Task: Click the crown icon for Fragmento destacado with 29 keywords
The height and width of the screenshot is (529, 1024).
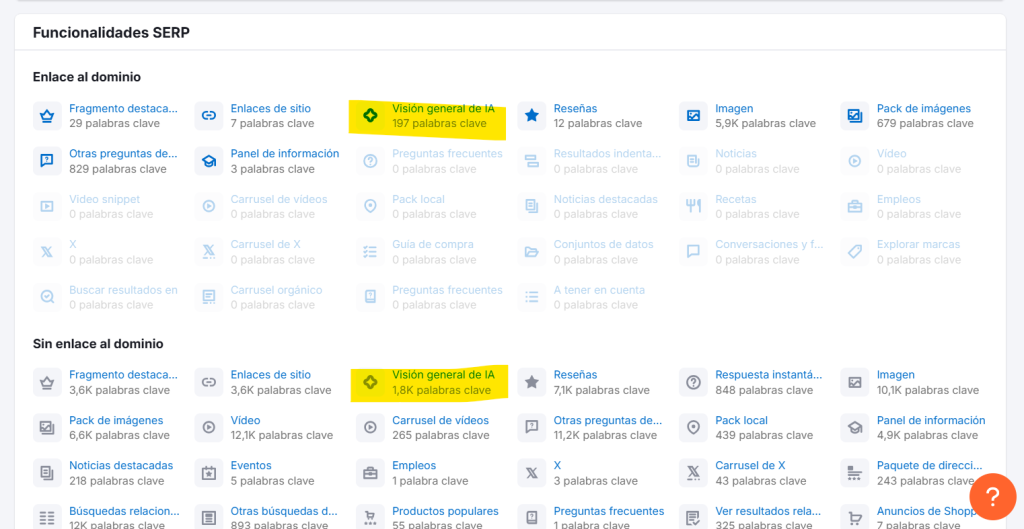Action: [47, 116]
